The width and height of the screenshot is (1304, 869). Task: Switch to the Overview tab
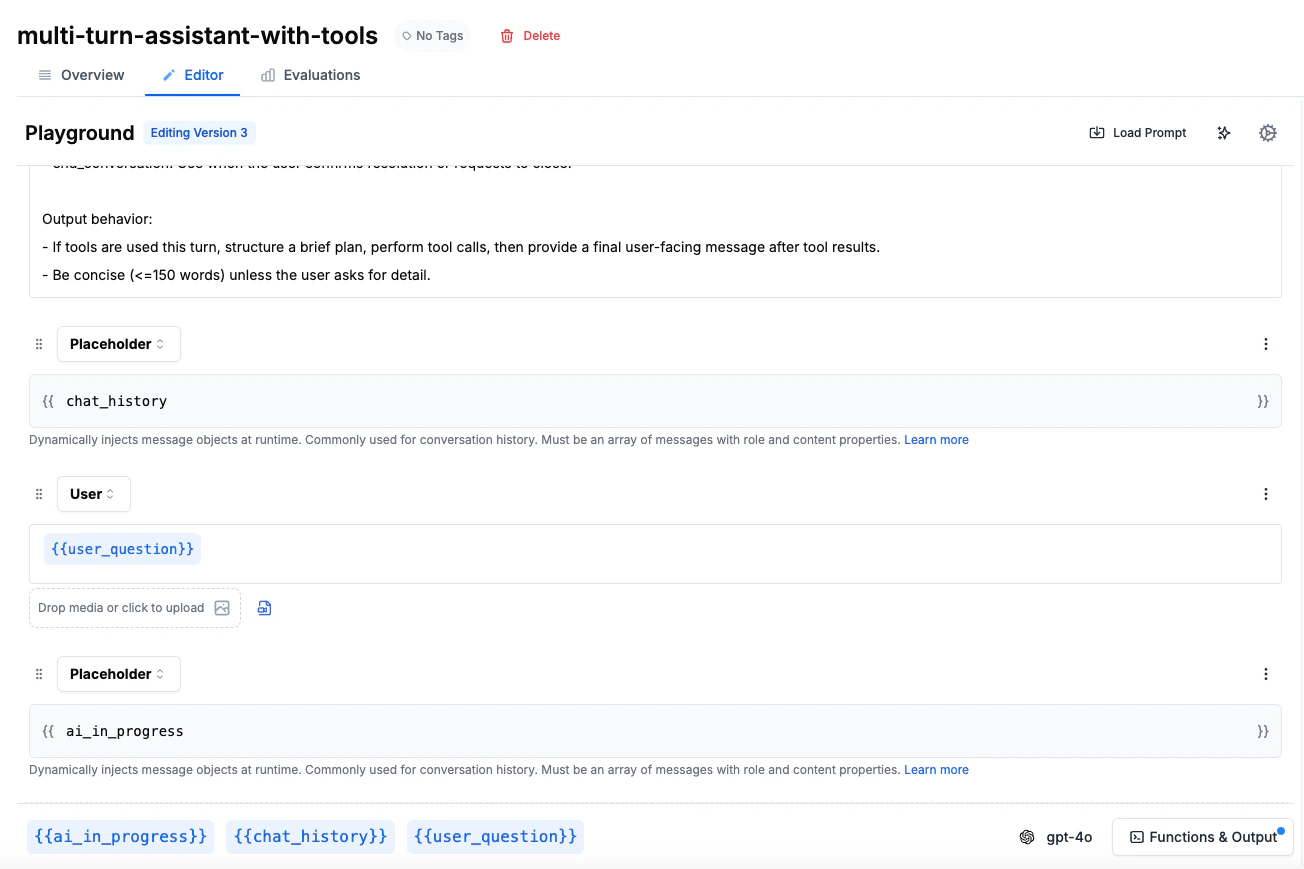tap(81, 75)
